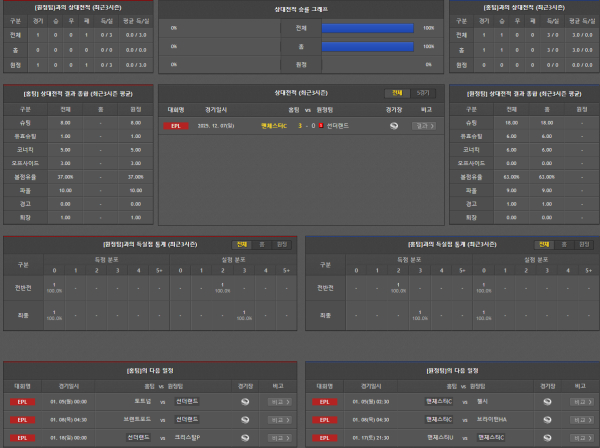Click 맨체스터C team name in head-to-head result row

[x=272, y=126]
